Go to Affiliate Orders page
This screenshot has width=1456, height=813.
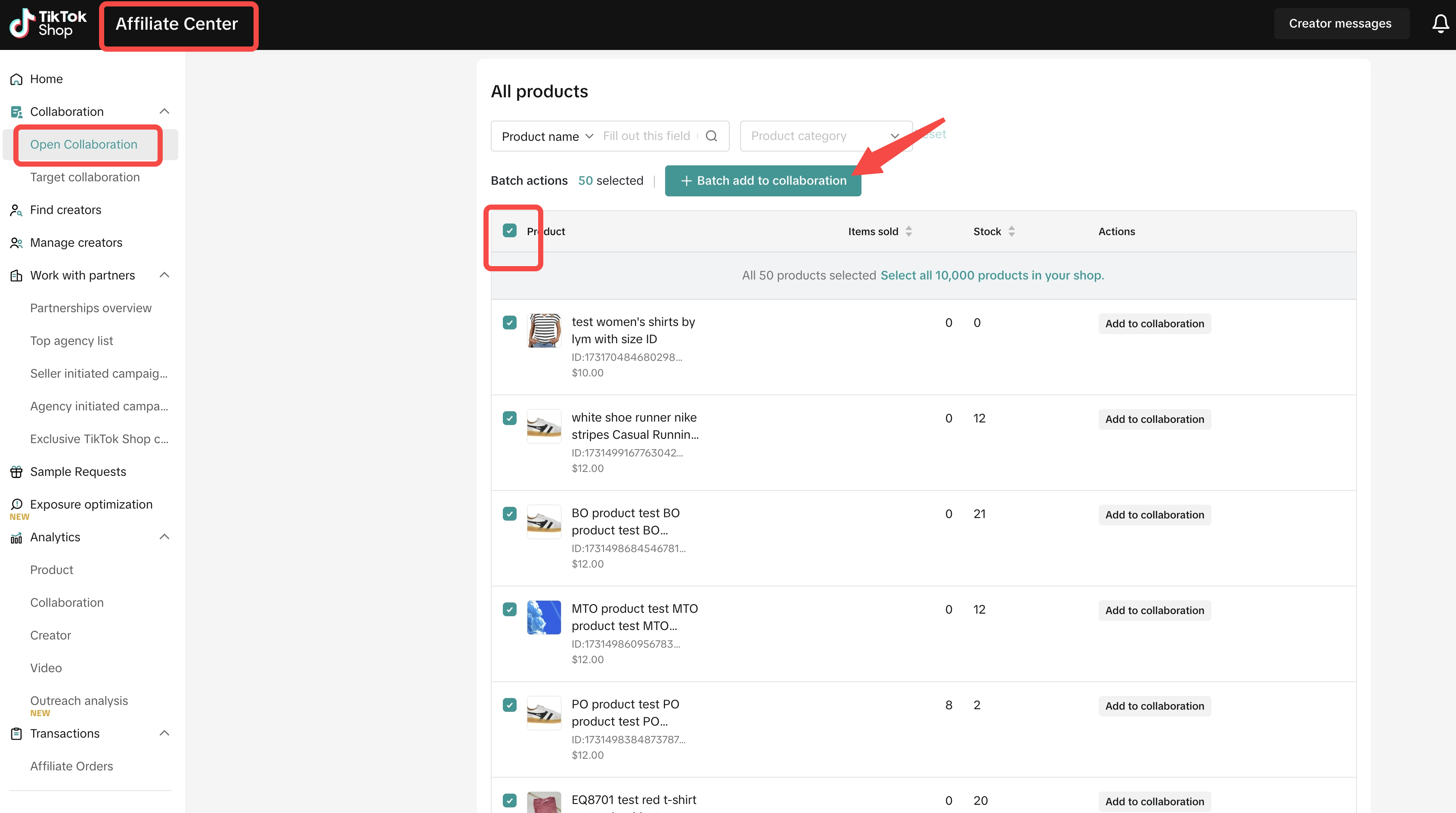click(71, 766)
